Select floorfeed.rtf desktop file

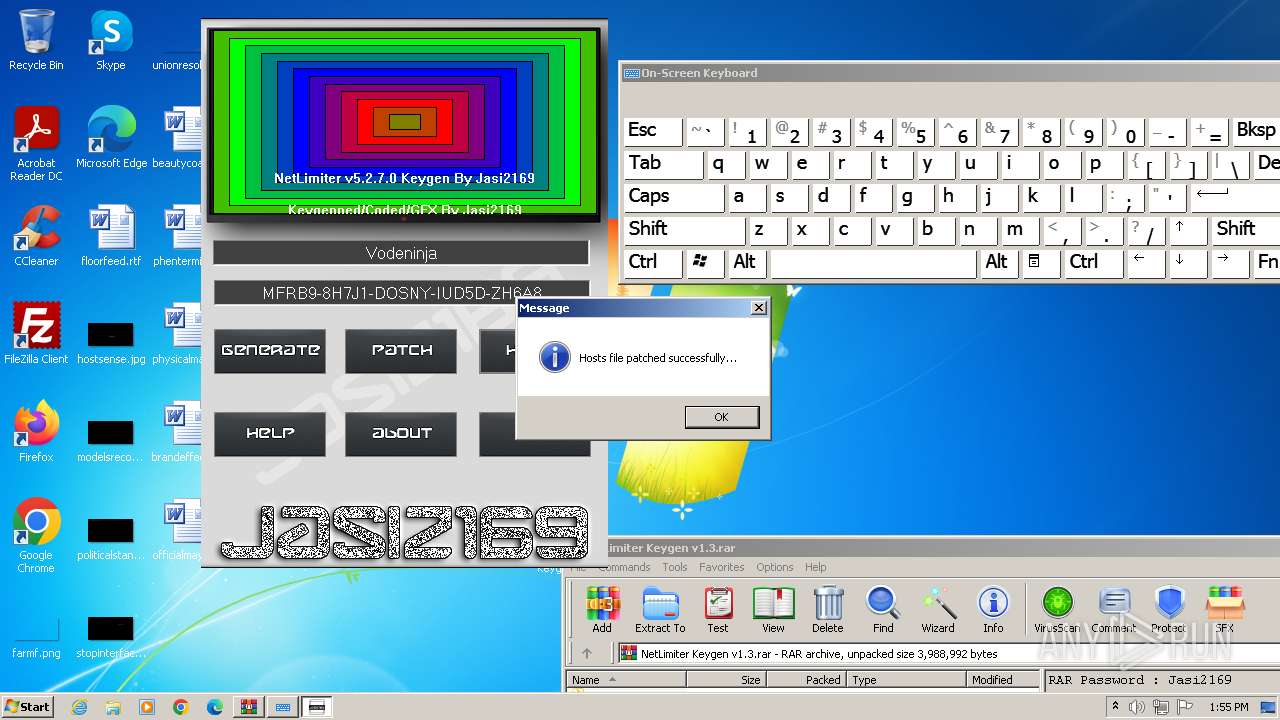tap(111, 236)
